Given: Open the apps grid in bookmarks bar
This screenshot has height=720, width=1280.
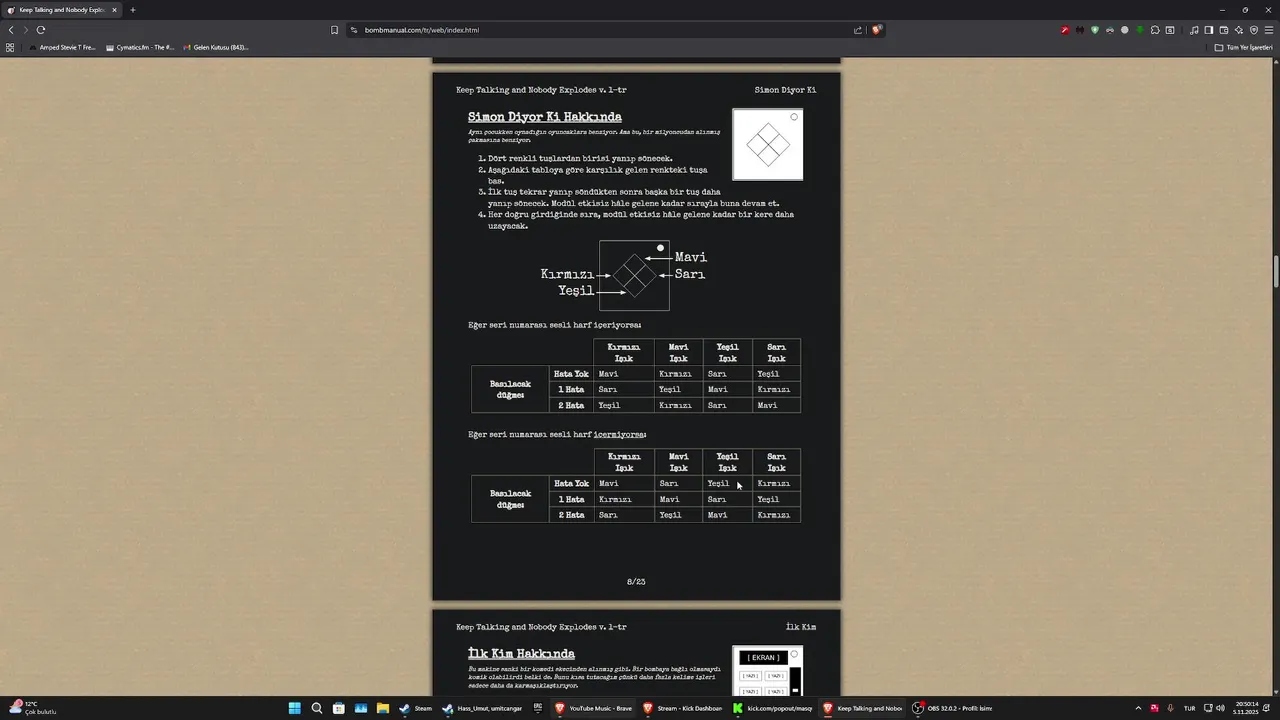Looking at the screenshot, I should tap(10, 47).
